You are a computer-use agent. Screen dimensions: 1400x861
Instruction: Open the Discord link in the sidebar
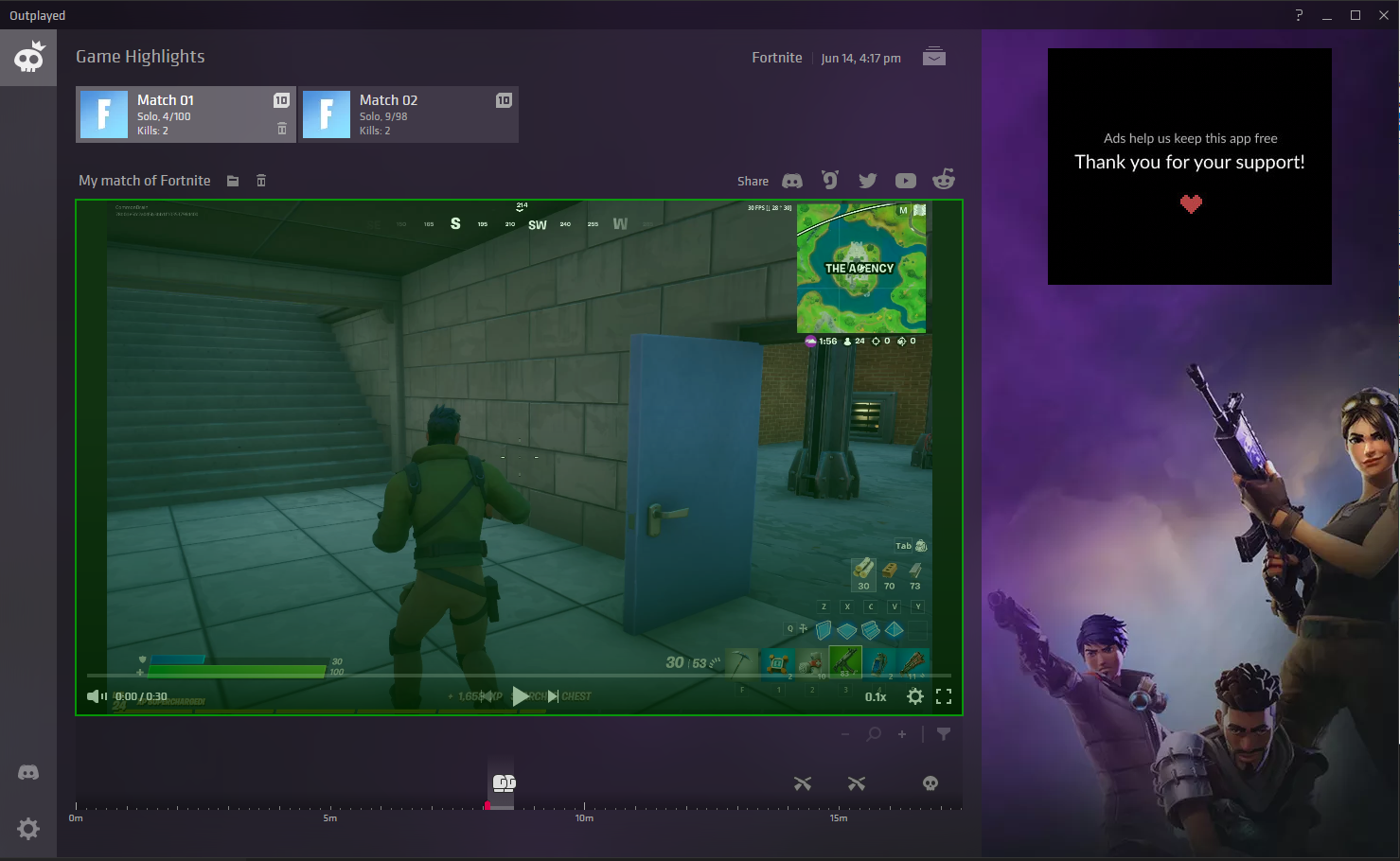click(x=28, y=773)
